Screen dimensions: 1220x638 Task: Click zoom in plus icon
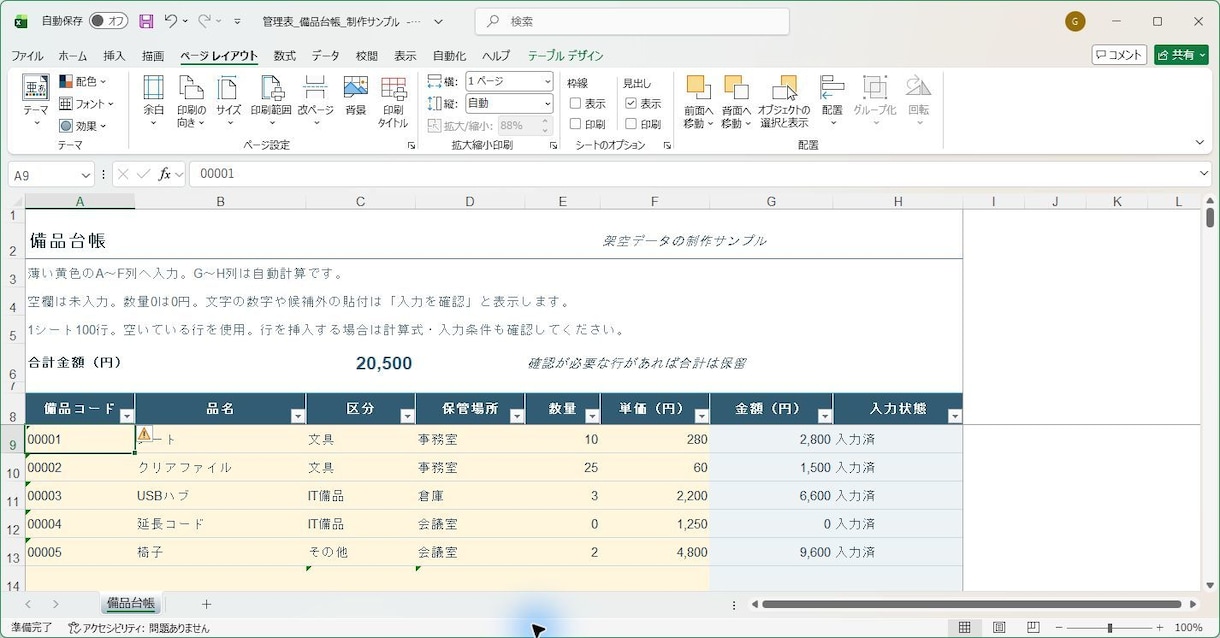(1160, 627)
